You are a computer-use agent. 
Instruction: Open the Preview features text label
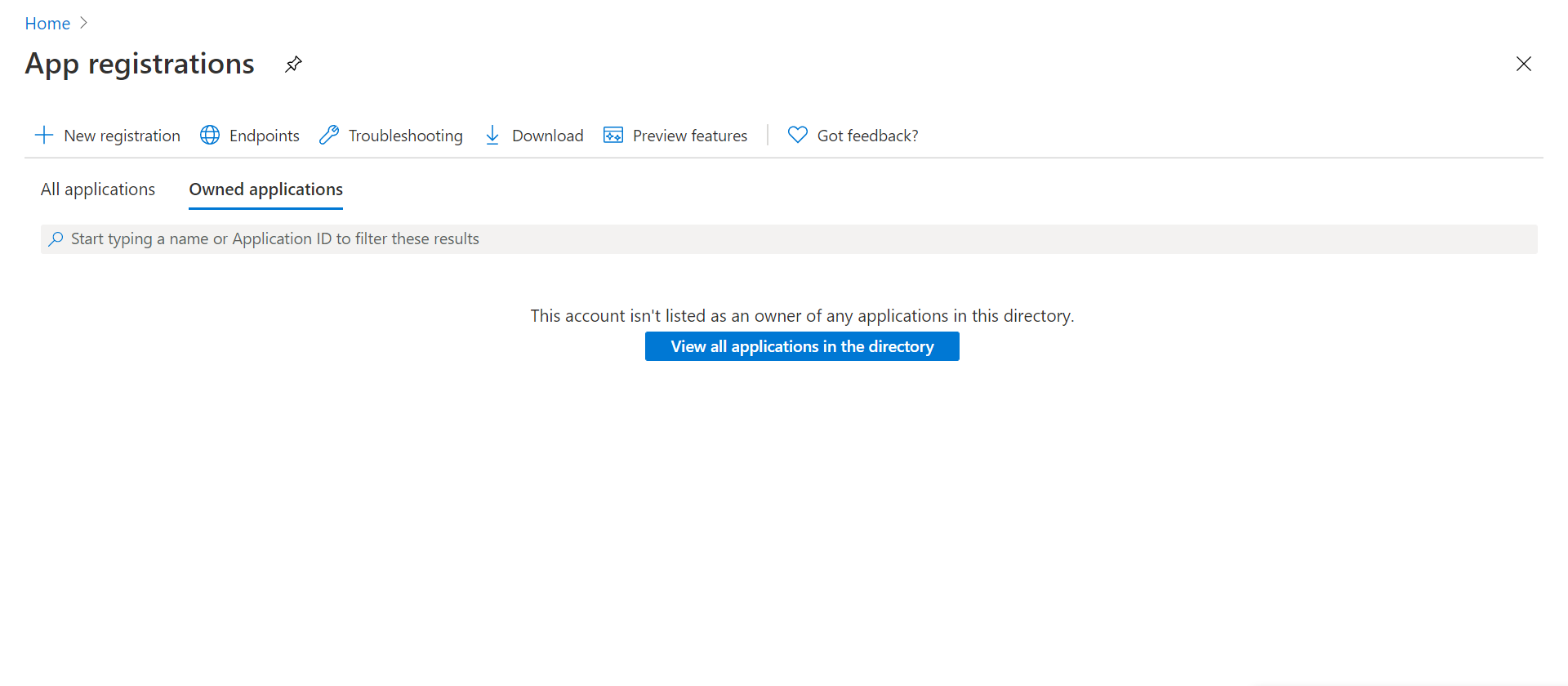tap(689, 136)
